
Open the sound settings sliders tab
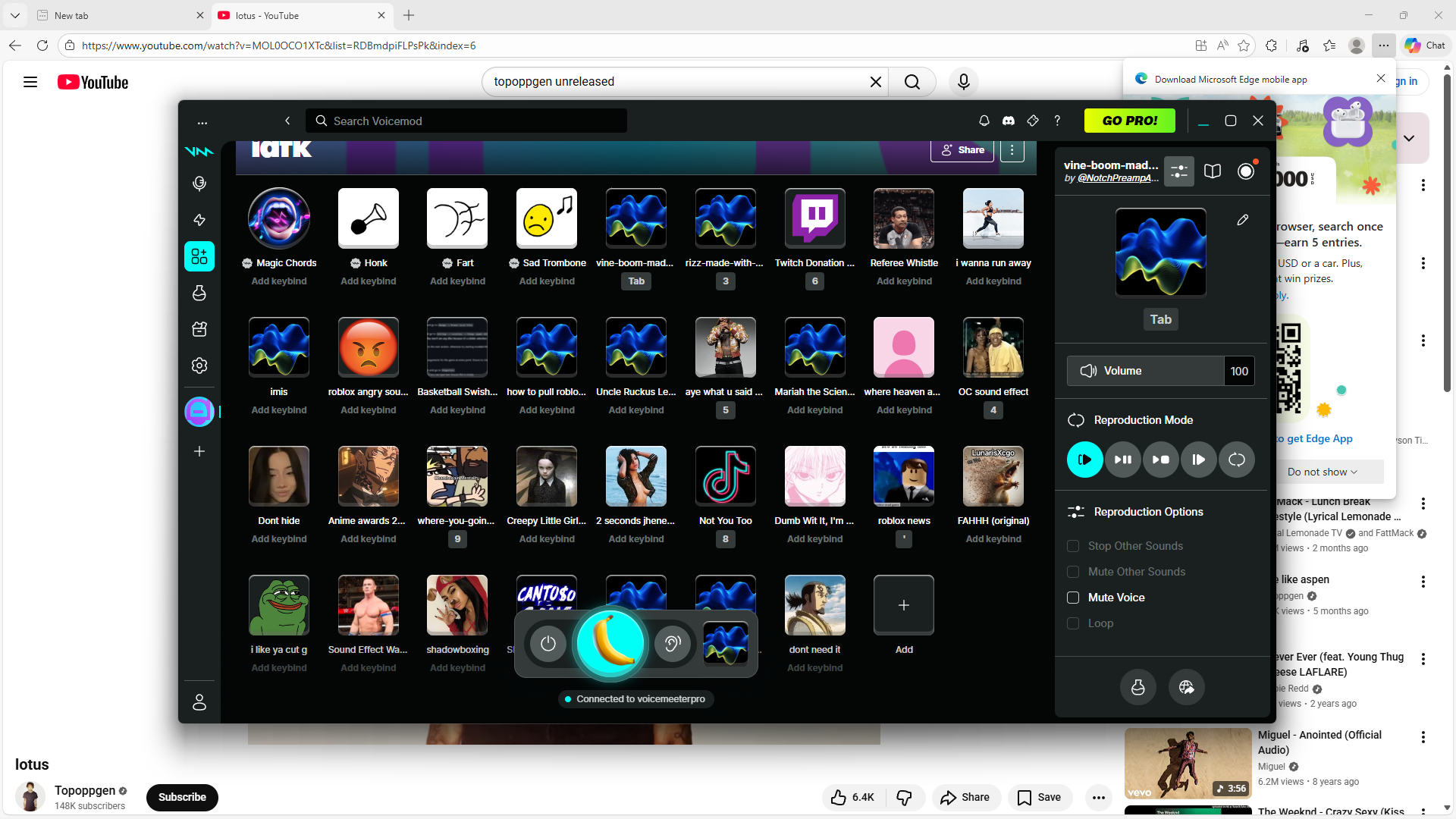click(x=1179, y=171)
